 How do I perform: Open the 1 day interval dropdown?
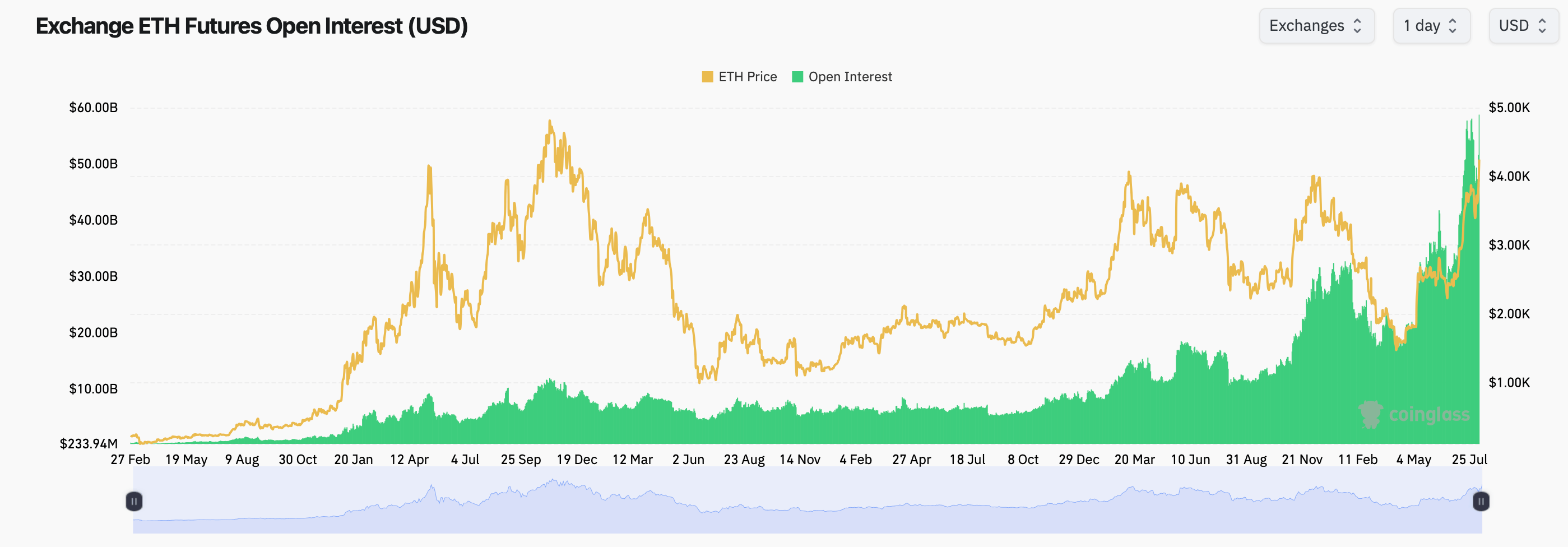click(1432, 26)
